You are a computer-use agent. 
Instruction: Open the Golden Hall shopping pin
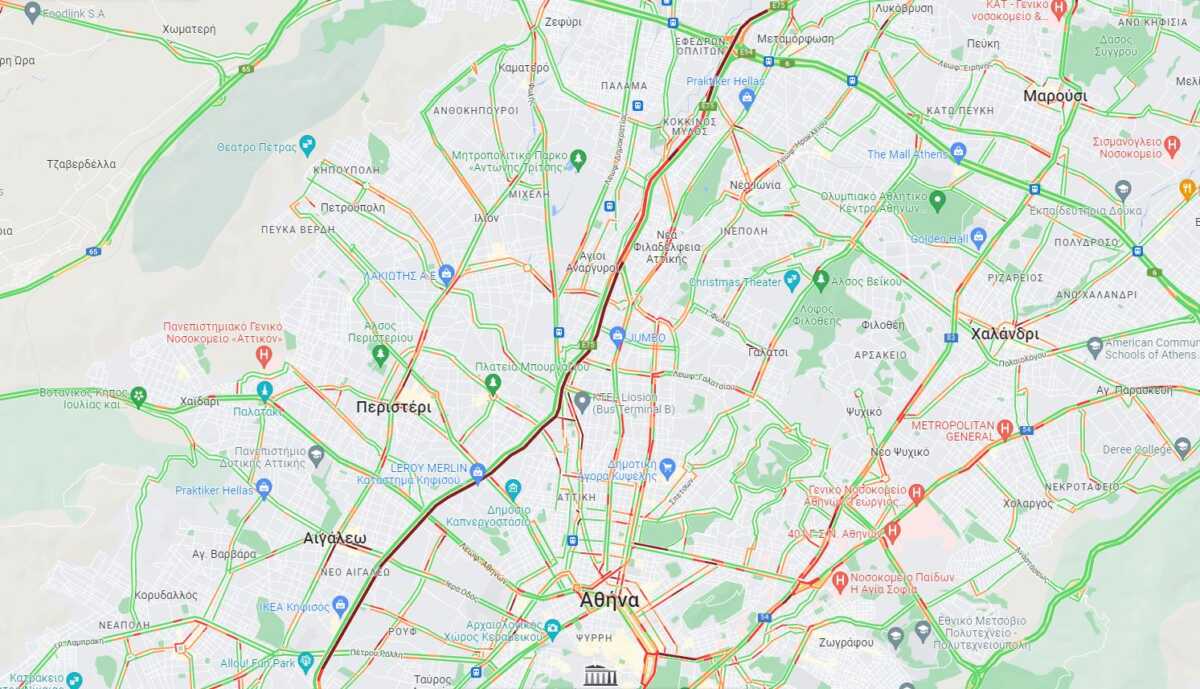978,238
